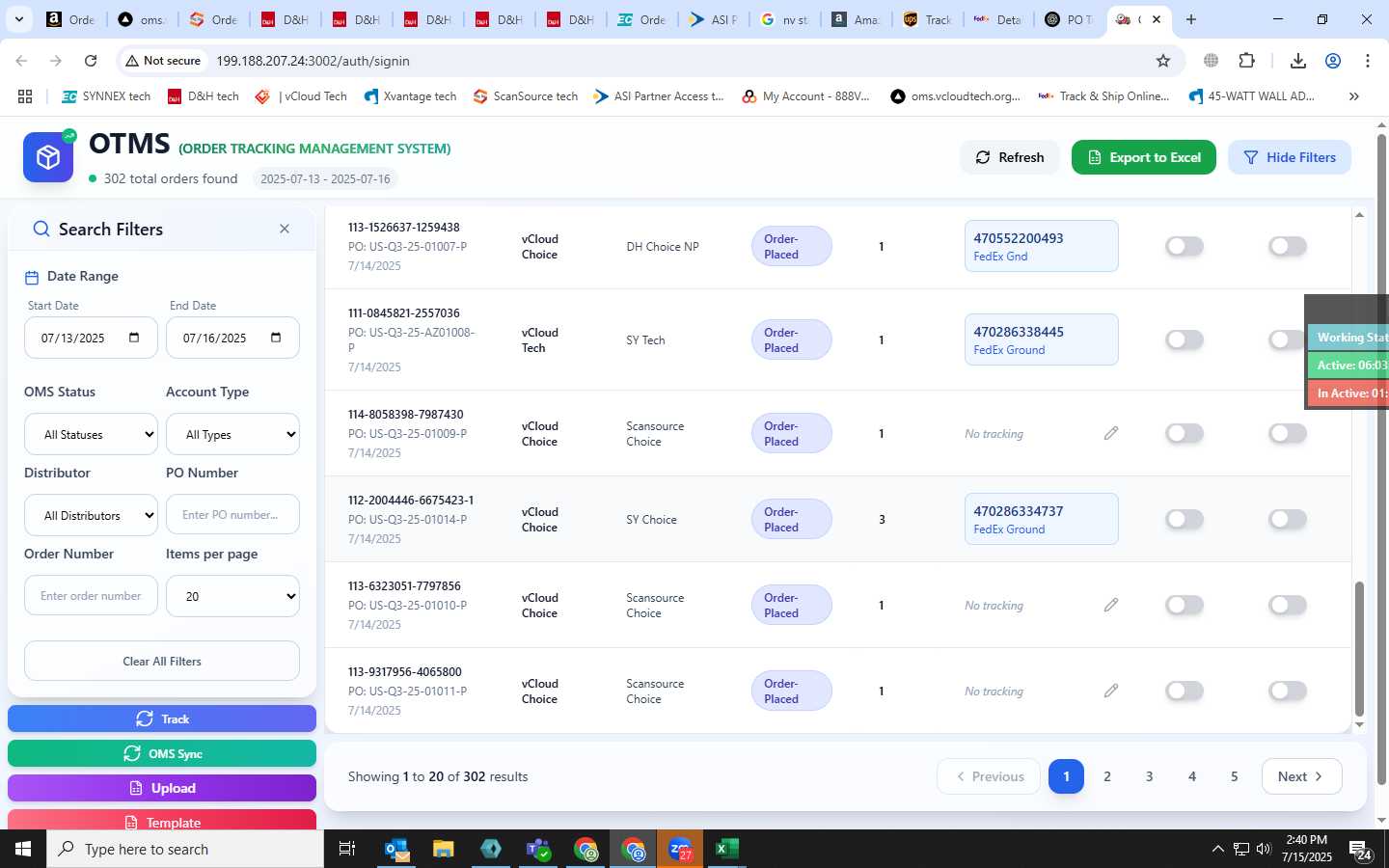Viewport: 1389px width, 868px height.
Task: Click the orders table vertical scrollbar
Action: 1359,649
